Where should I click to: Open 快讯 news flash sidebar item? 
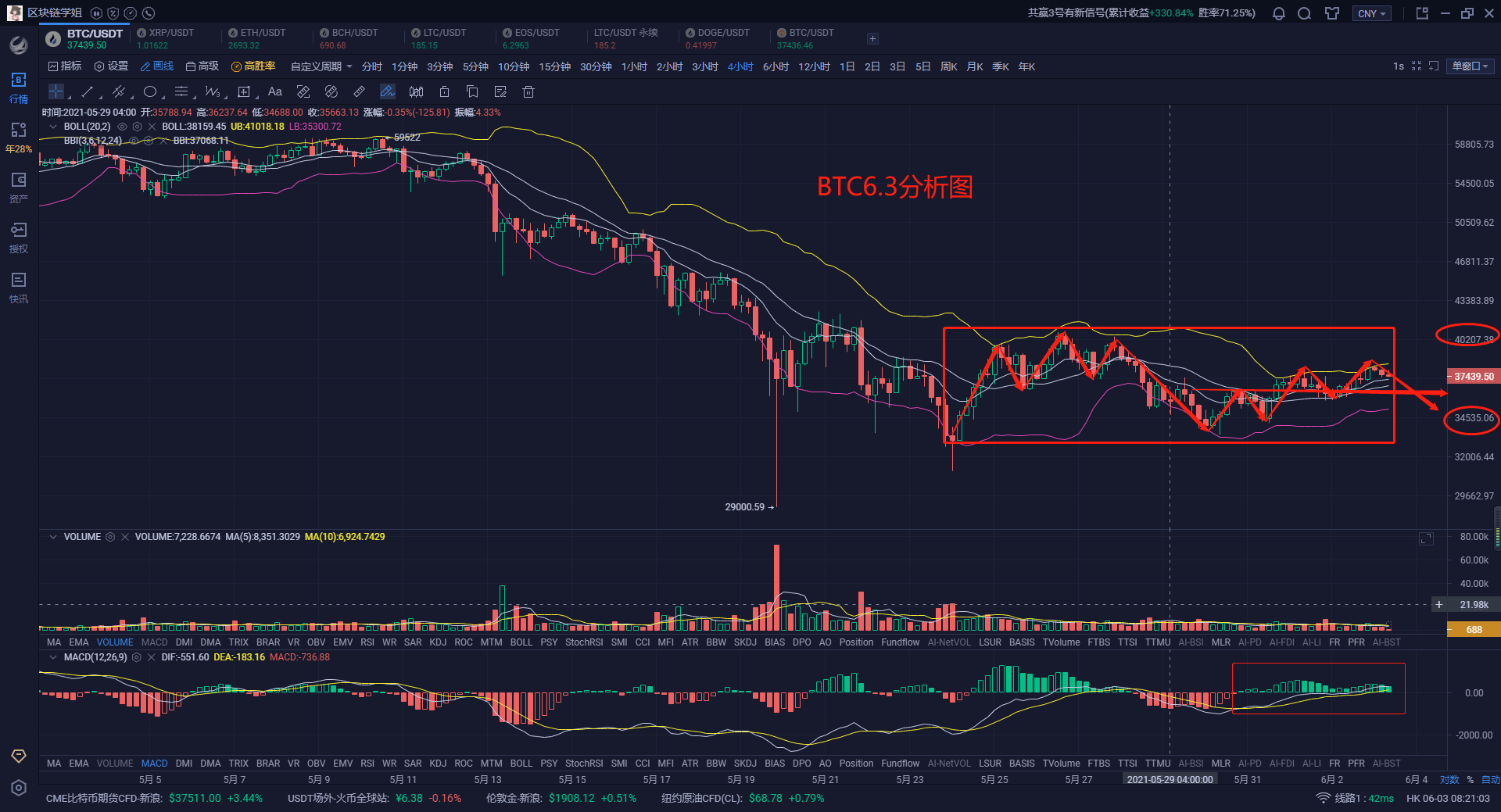coord(19,288)
